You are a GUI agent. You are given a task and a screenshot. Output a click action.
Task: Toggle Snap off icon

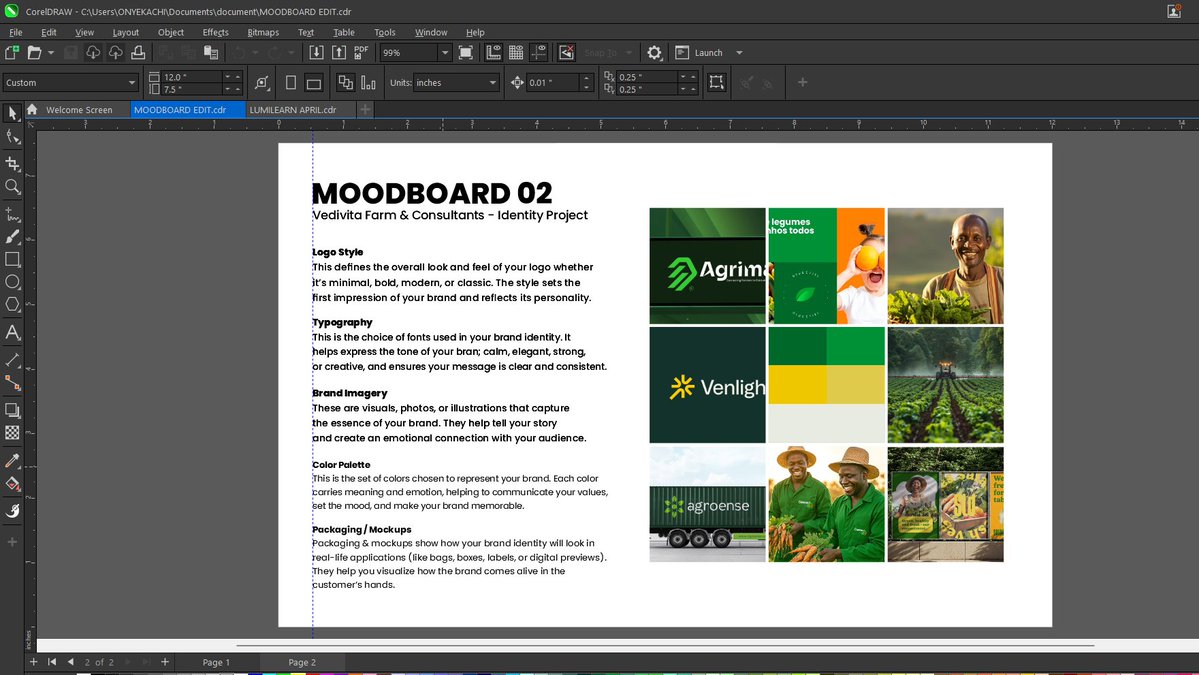point(567,53)
